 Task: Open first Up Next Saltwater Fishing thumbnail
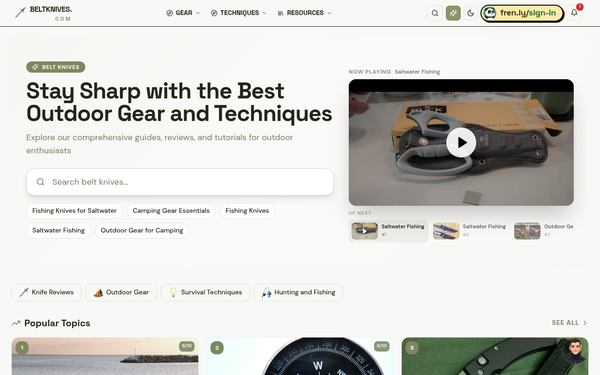pyautogui.click(x=388, y=231)
